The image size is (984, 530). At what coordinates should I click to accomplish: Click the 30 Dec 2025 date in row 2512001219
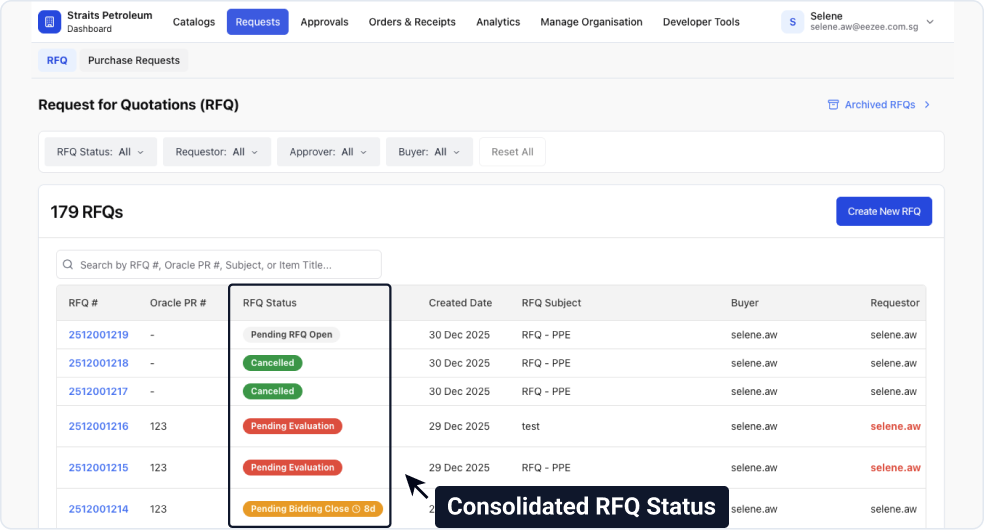(x=459, y=335)
